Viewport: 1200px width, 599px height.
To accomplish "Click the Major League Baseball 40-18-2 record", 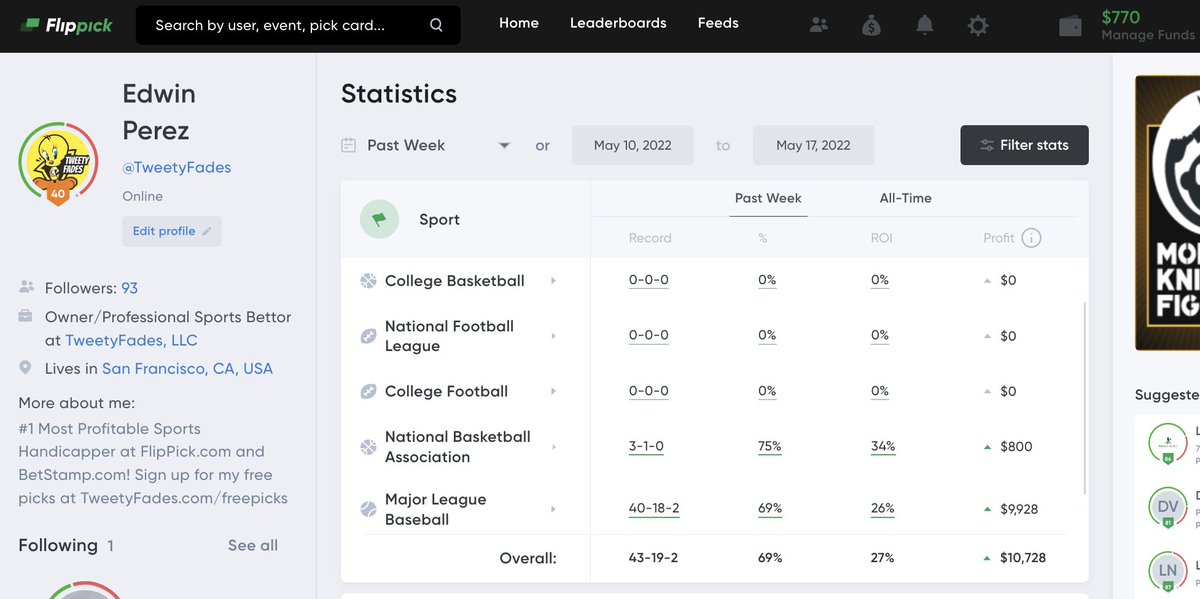I will [x=654, y=509].
